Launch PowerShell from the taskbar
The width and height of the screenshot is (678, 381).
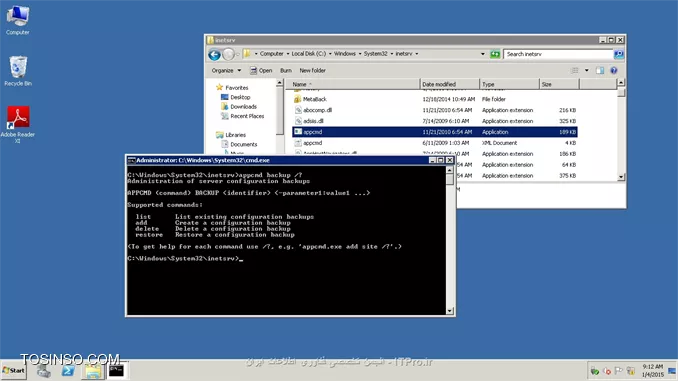click(x=68, y=371)
